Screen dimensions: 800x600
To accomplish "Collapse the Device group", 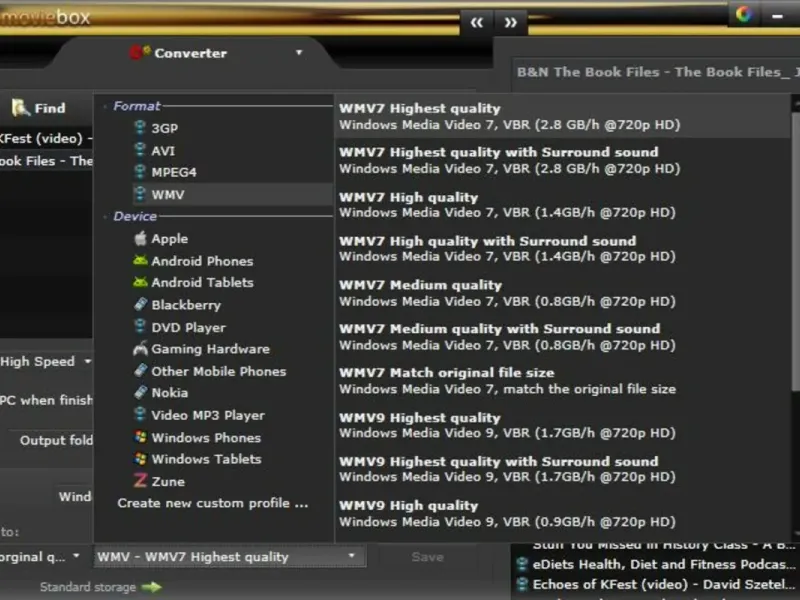I will tap(105, 217).
